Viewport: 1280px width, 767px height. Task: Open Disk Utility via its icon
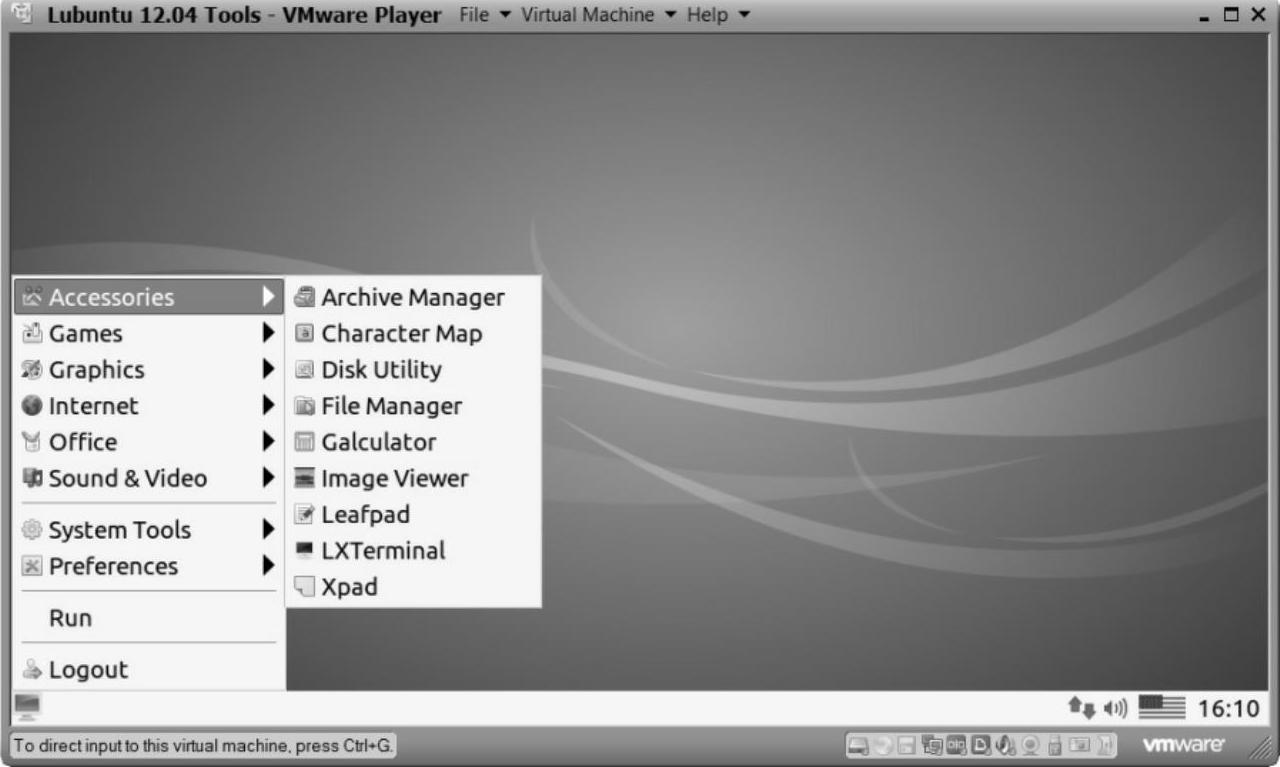pyautogui.click(x=304, y=369)
